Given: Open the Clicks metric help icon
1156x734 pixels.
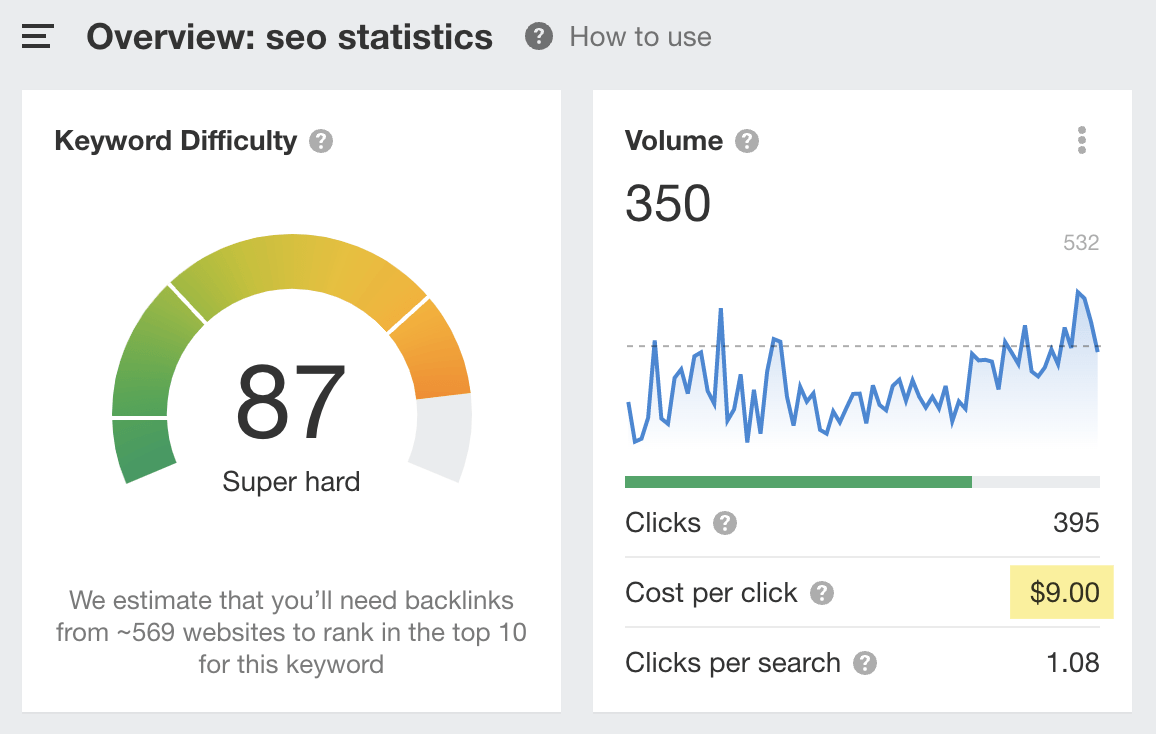Looking at the screenshot, I should point(723,522).
